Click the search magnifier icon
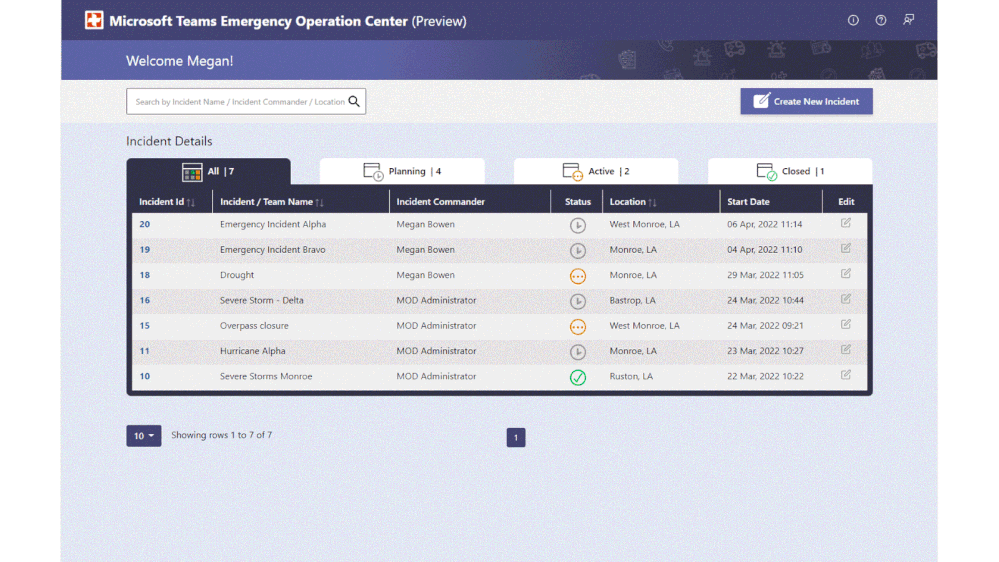The width and height of the screenshot is (999, 562). click(354, 101)
